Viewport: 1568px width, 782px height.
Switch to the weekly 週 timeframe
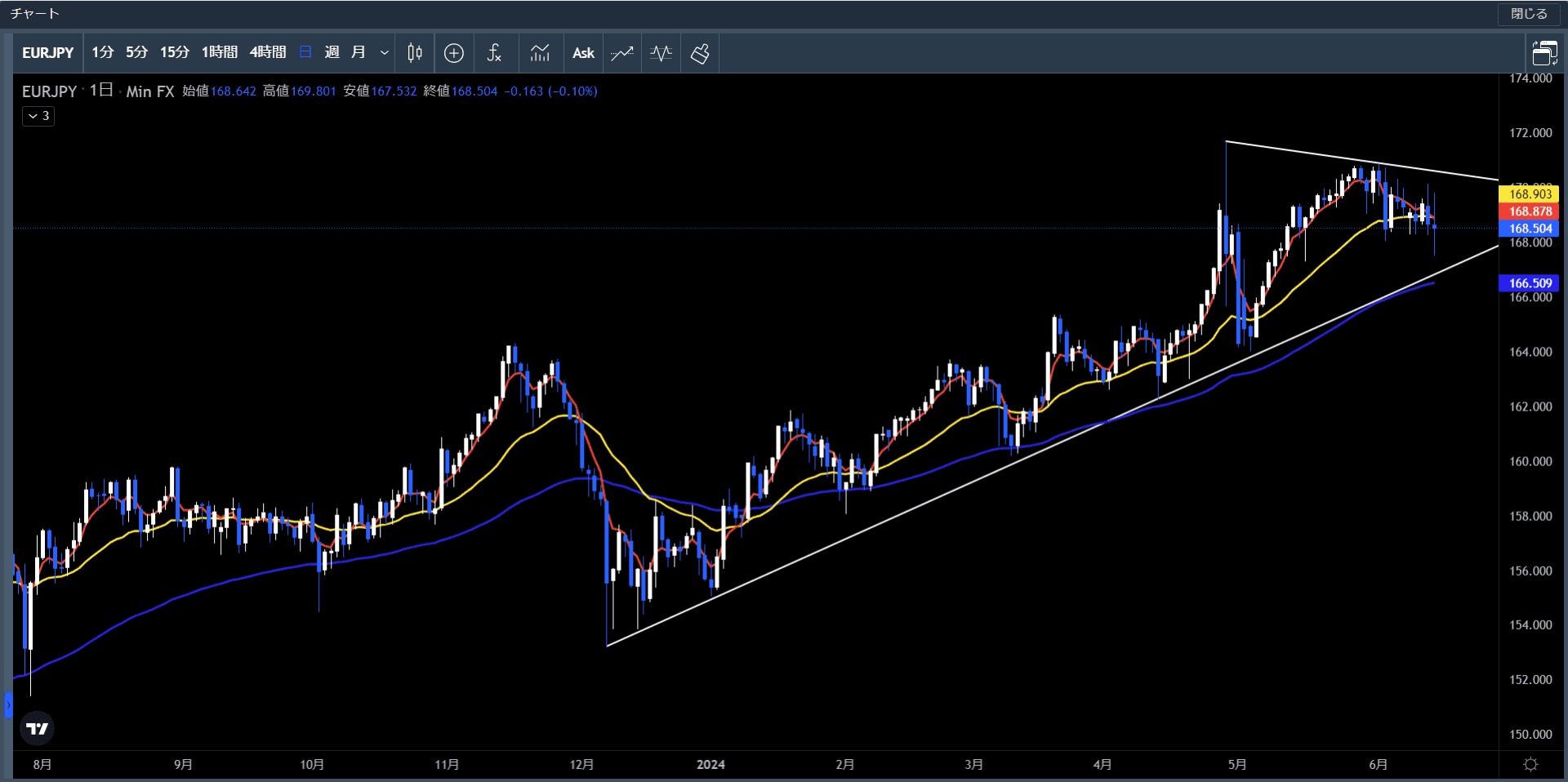point(332,53)
